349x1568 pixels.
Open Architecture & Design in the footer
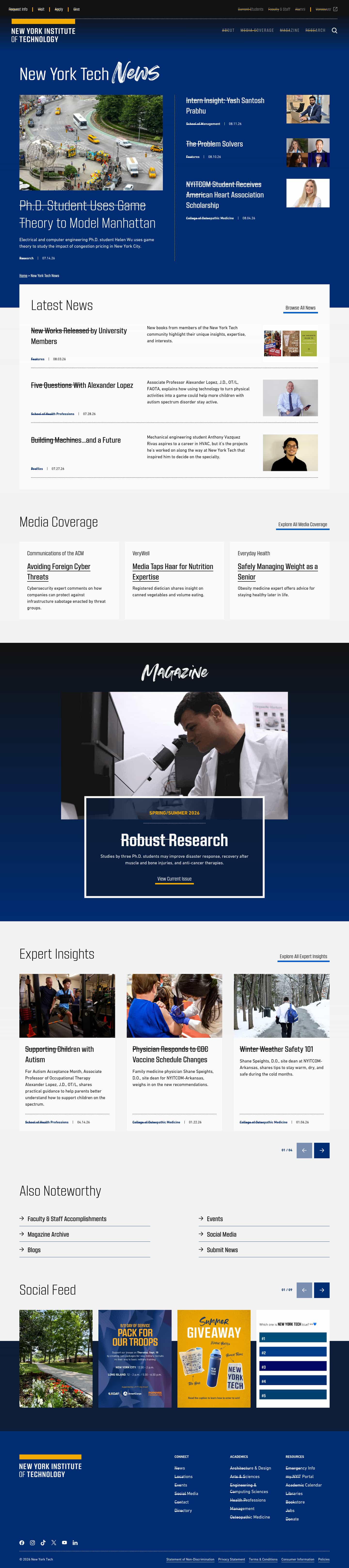[x=251, y=1468]
